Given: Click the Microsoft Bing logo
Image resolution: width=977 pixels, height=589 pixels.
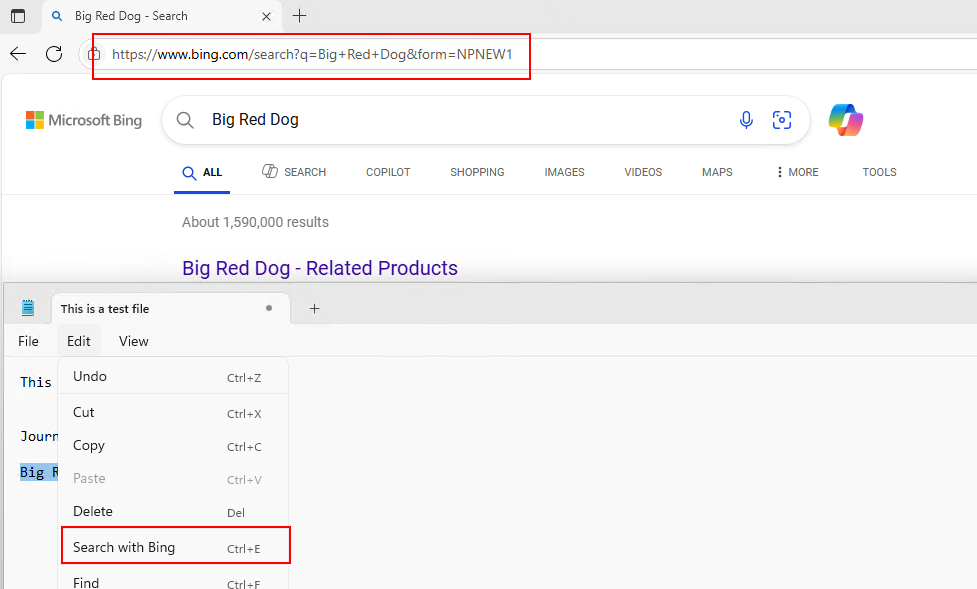Looking at the screenshot, I should tap(83, 120).
